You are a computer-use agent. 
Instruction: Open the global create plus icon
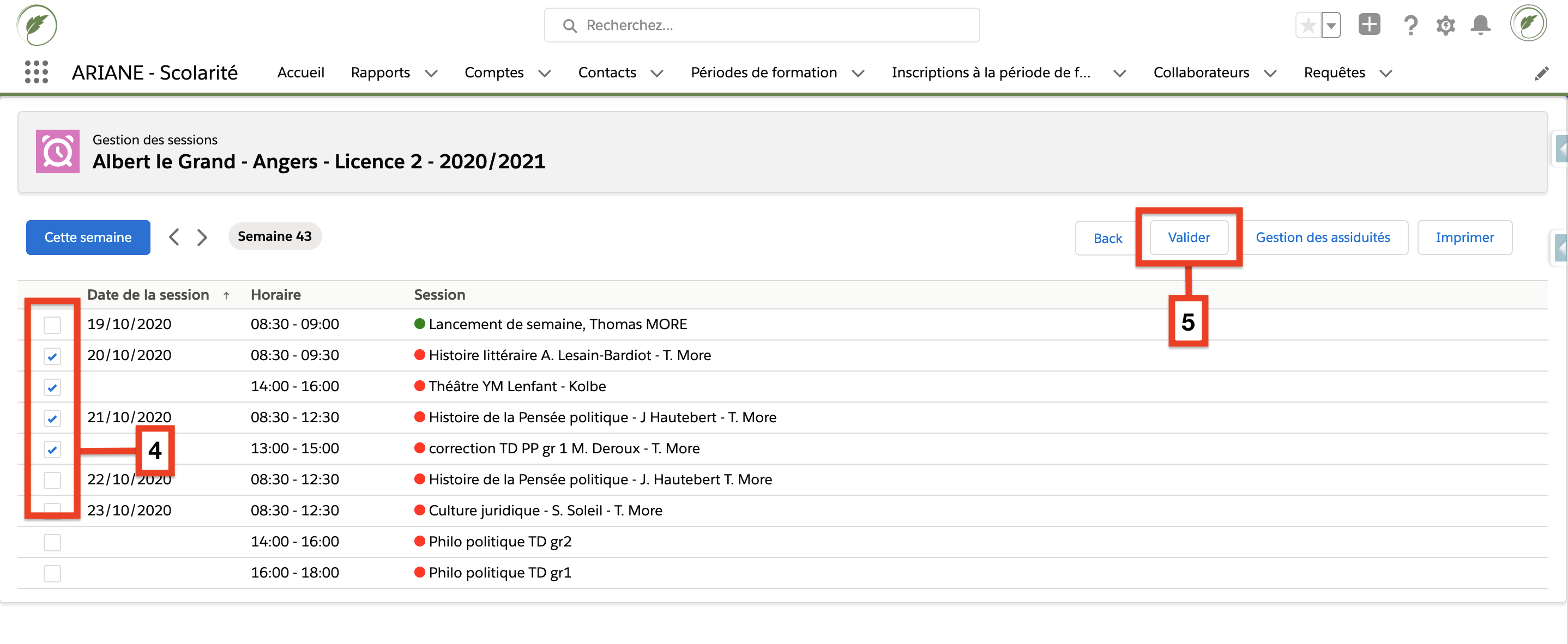click(1369, 25)
